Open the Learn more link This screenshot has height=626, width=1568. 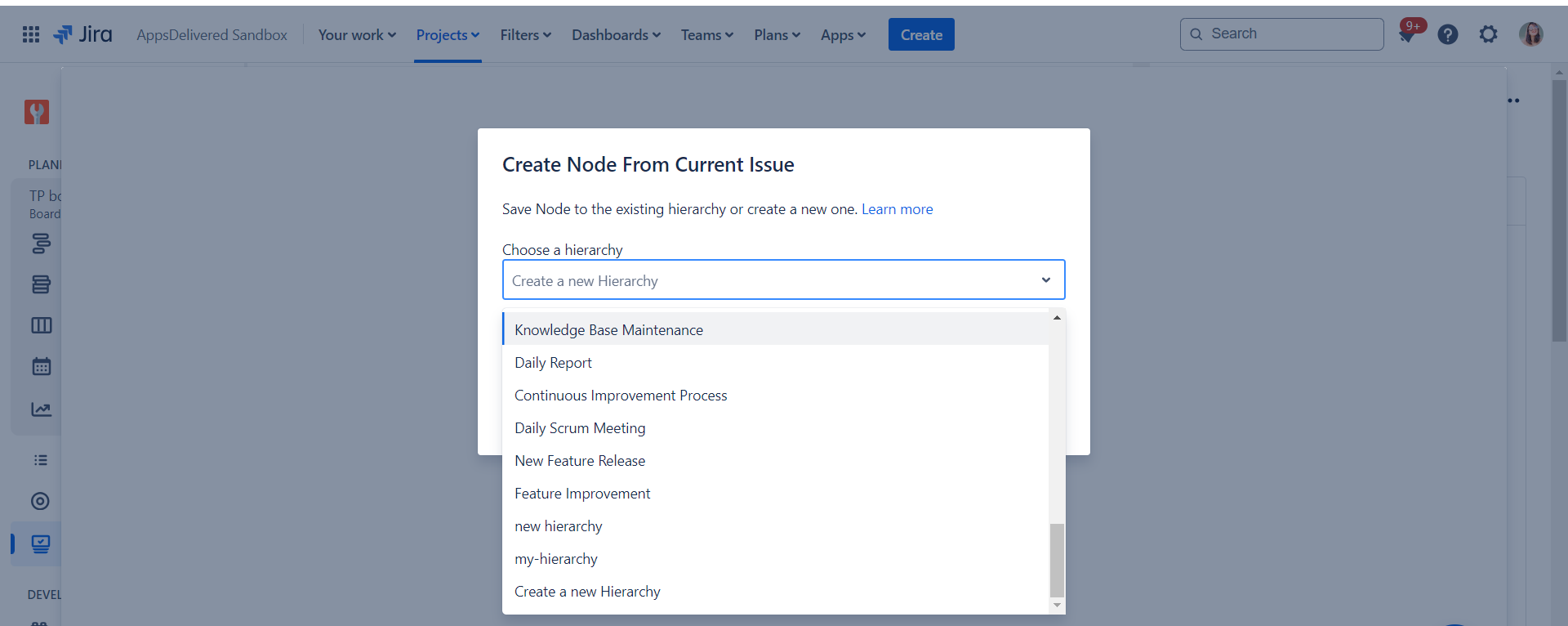coord(897,209)
